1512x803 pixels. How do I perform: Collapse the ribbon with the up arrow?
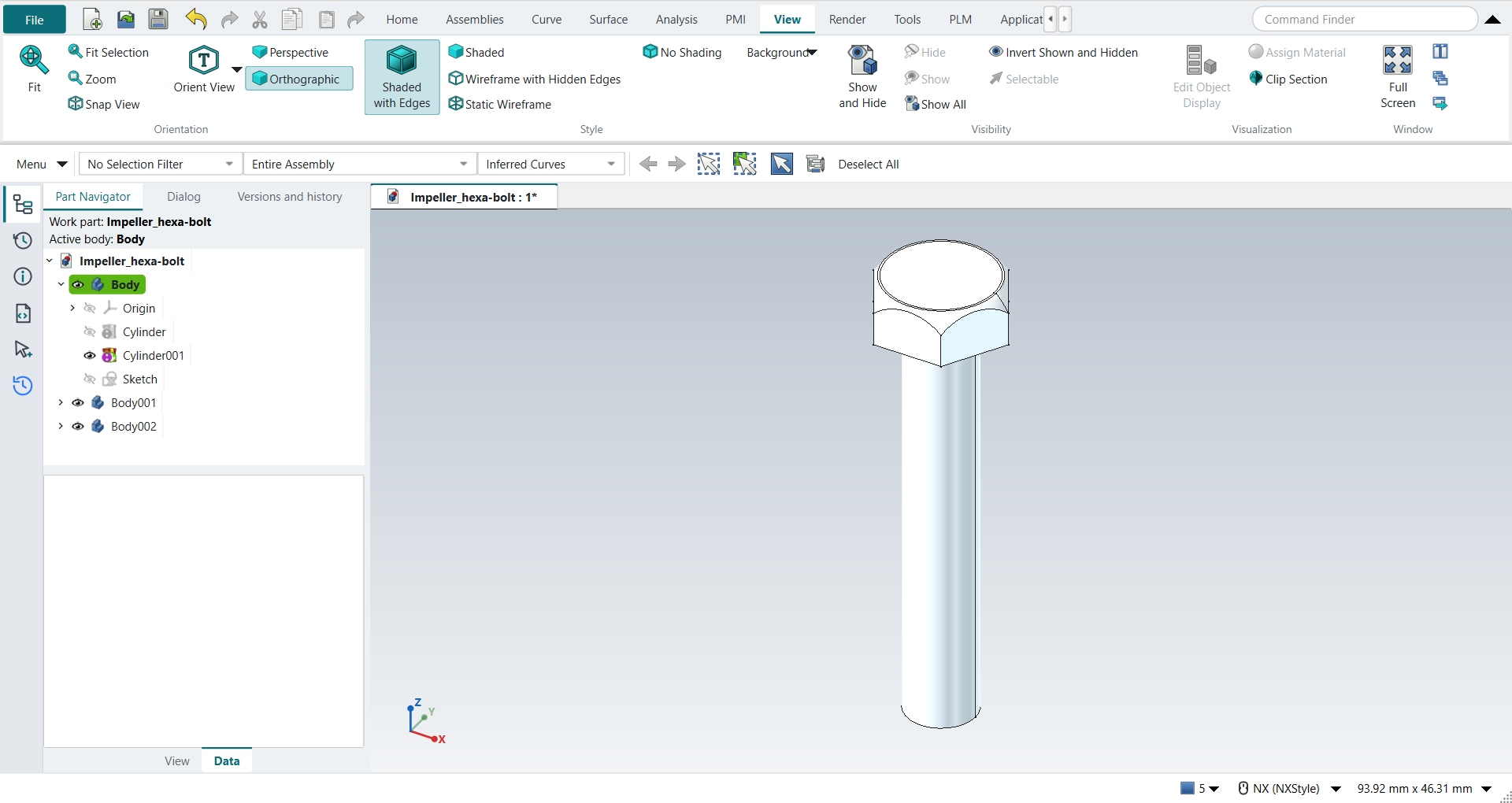tap(1492, 20)
